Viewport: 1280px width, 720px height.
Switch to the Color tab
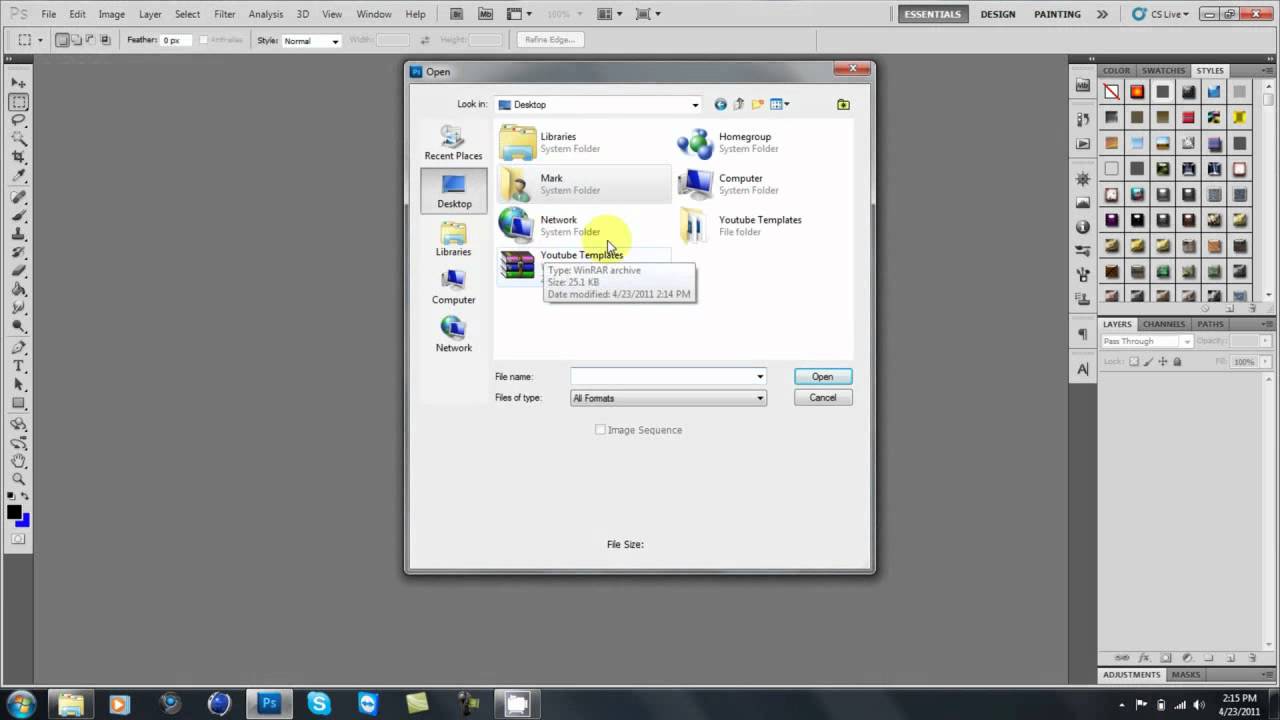(1116, 71)
